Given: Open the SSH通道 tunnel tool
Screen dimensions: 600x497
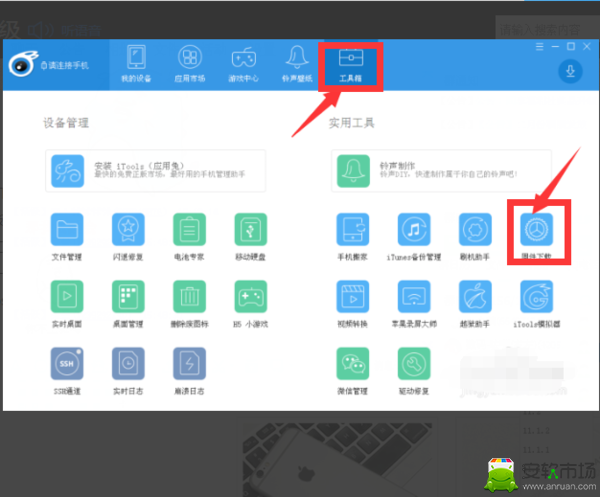Looking at the screenshot, I should click(x=67, y=363).
